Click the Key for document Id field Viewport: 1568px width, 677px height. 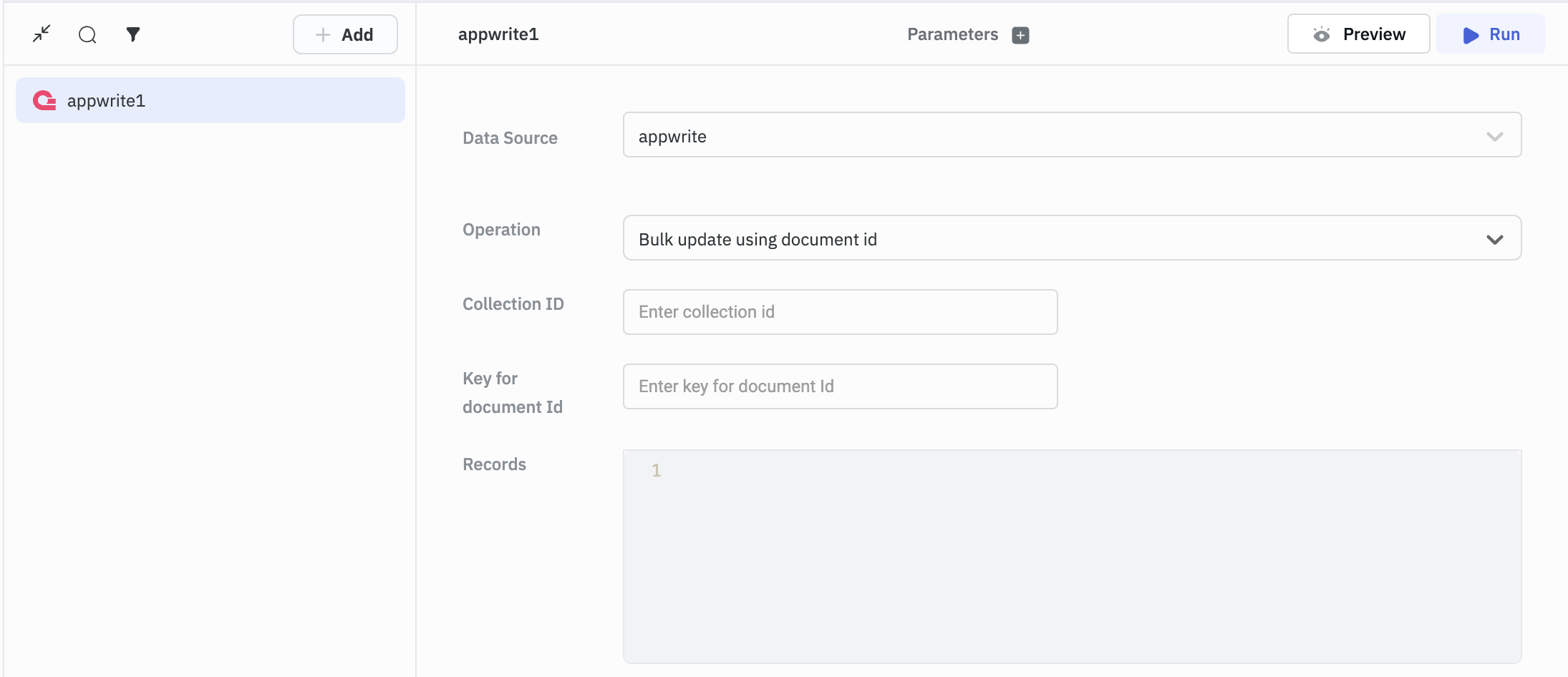point(840,386)
